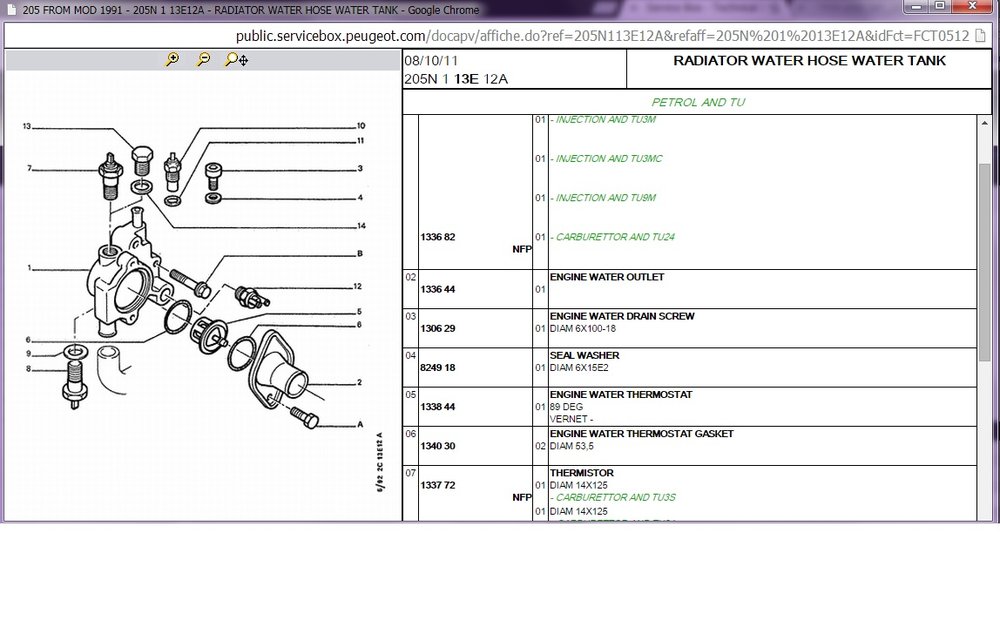Click reference code 205N 1 13E 12A
This screenshot has height=627, width=1000.
click(x=456, y=79)
